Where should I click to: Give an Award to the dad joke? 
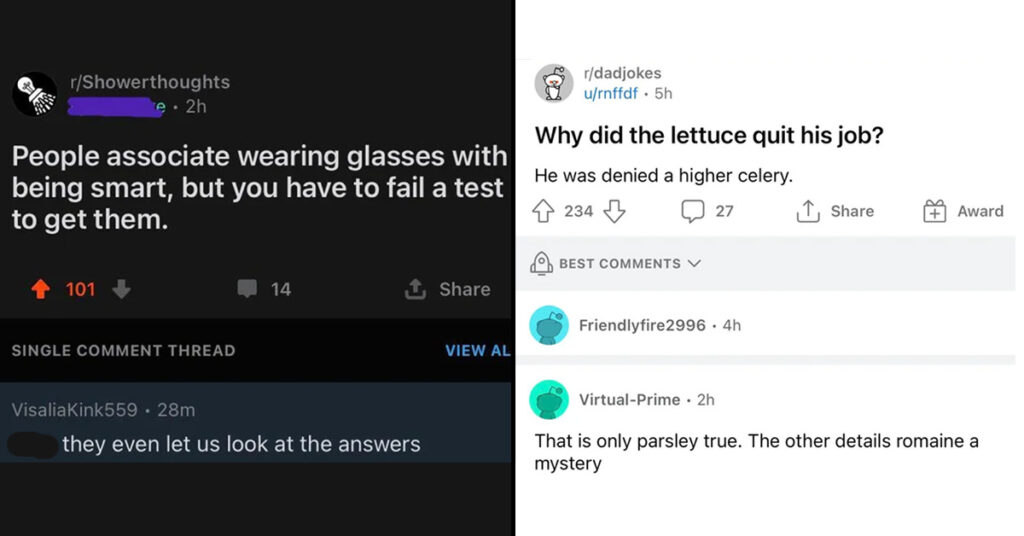click(x=963, y=211)
